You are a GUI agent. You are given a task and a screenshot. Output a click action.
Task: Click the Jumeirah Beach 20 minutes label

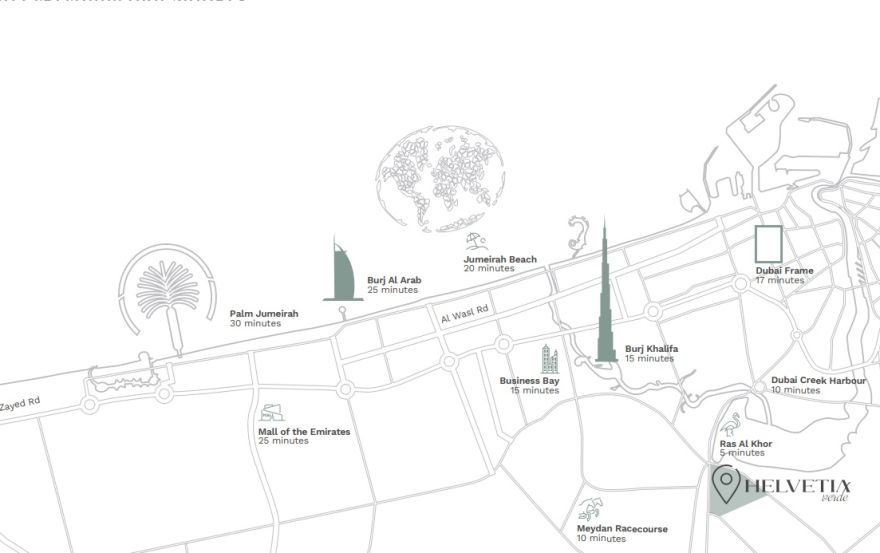point(499,263)
